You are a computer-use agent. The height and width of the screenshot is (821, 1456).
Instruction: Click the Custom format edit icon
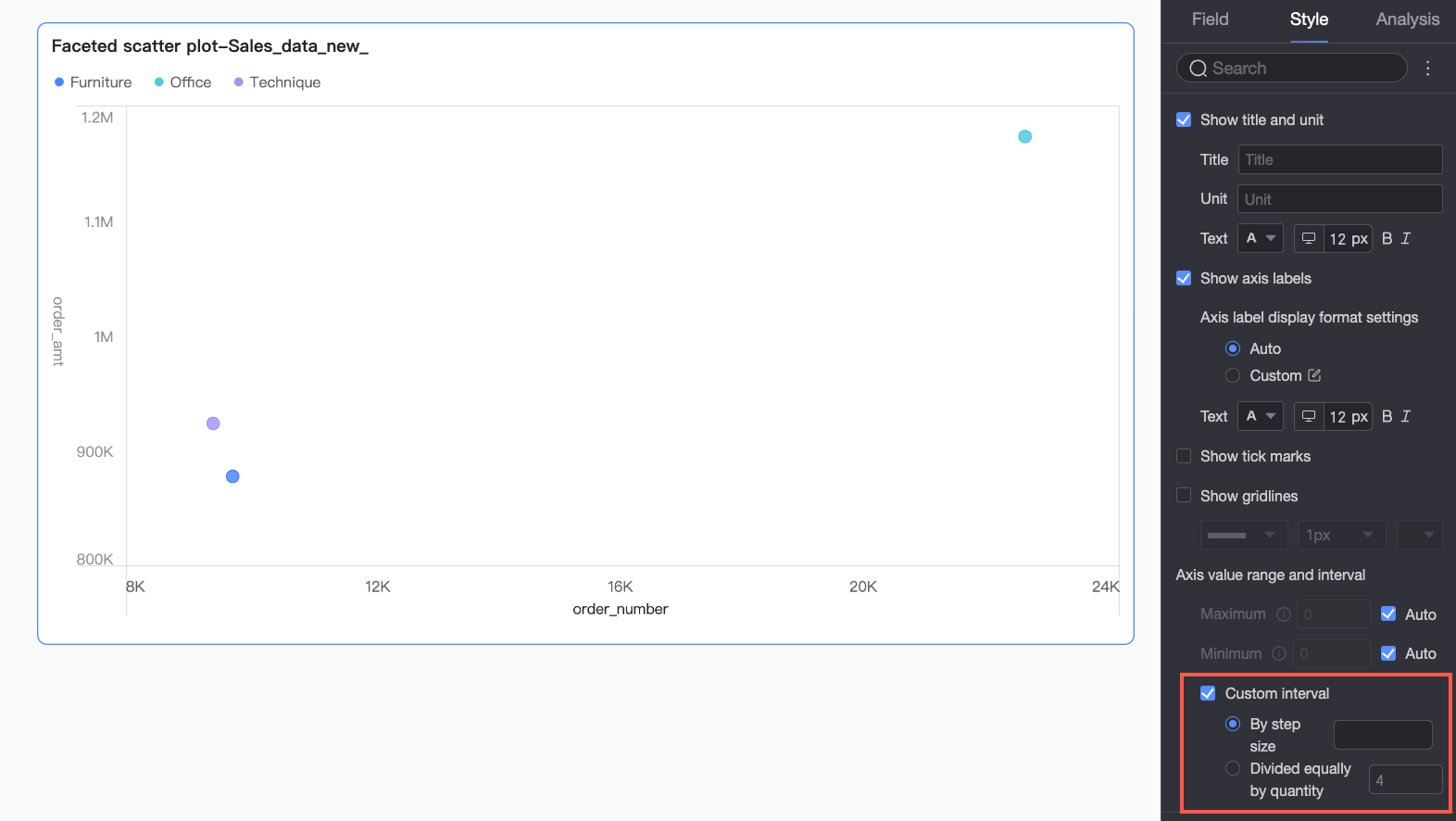click(x=1314, y=375)
